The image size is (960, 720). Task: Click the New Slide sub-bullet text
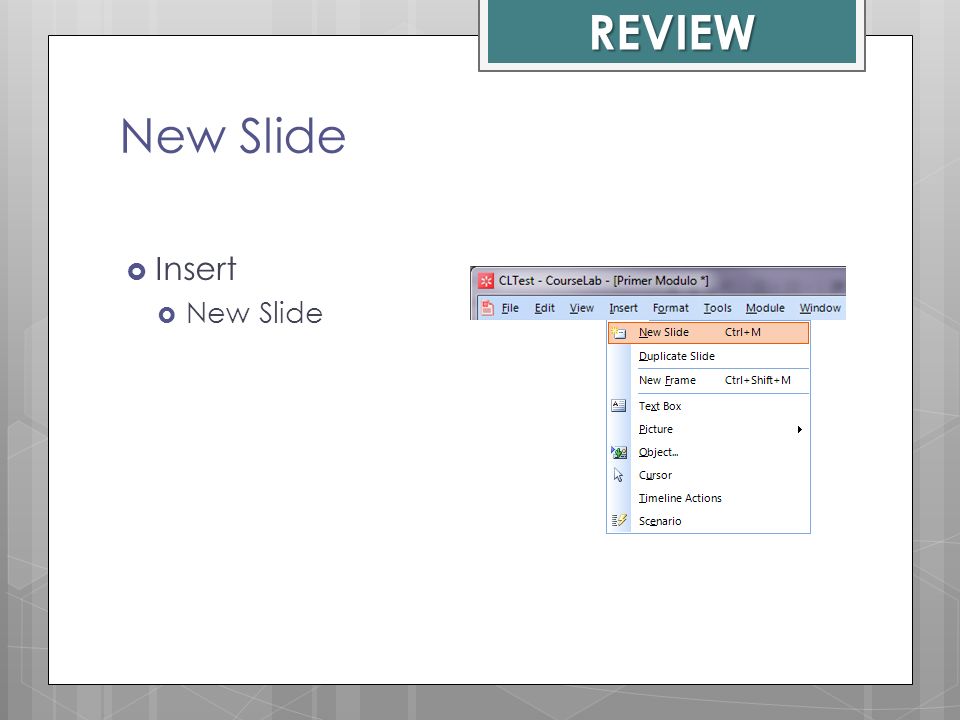254,313
